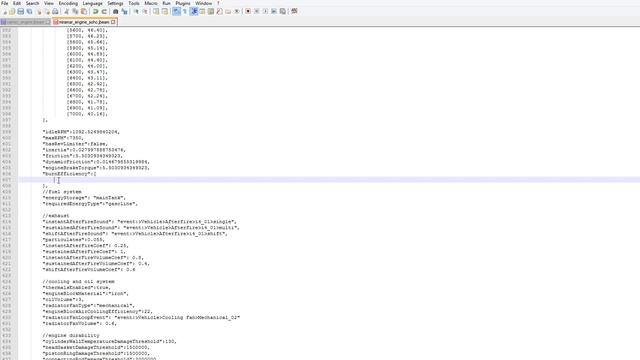Open the Encoding menu

pos(68,3)
